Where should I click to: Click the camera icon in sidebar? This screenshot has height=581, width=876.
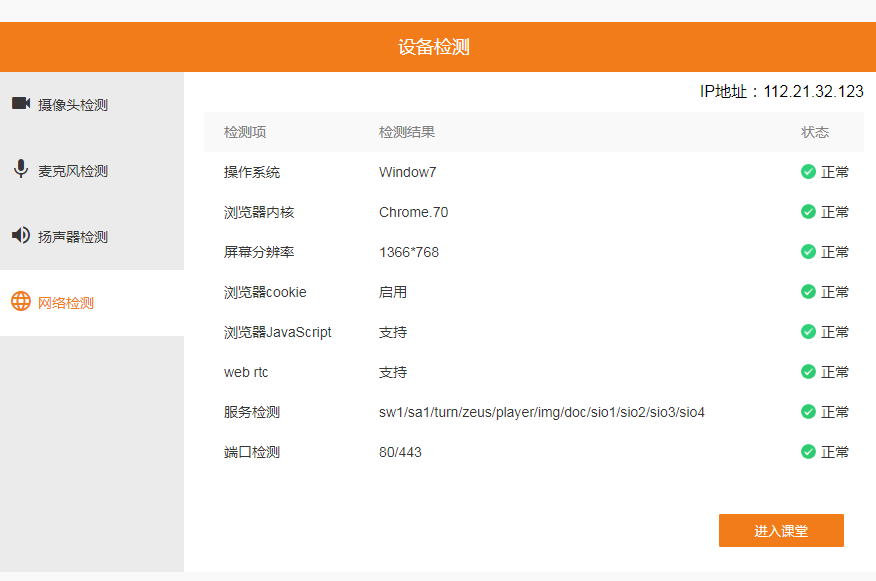click(x=20, y=103)
